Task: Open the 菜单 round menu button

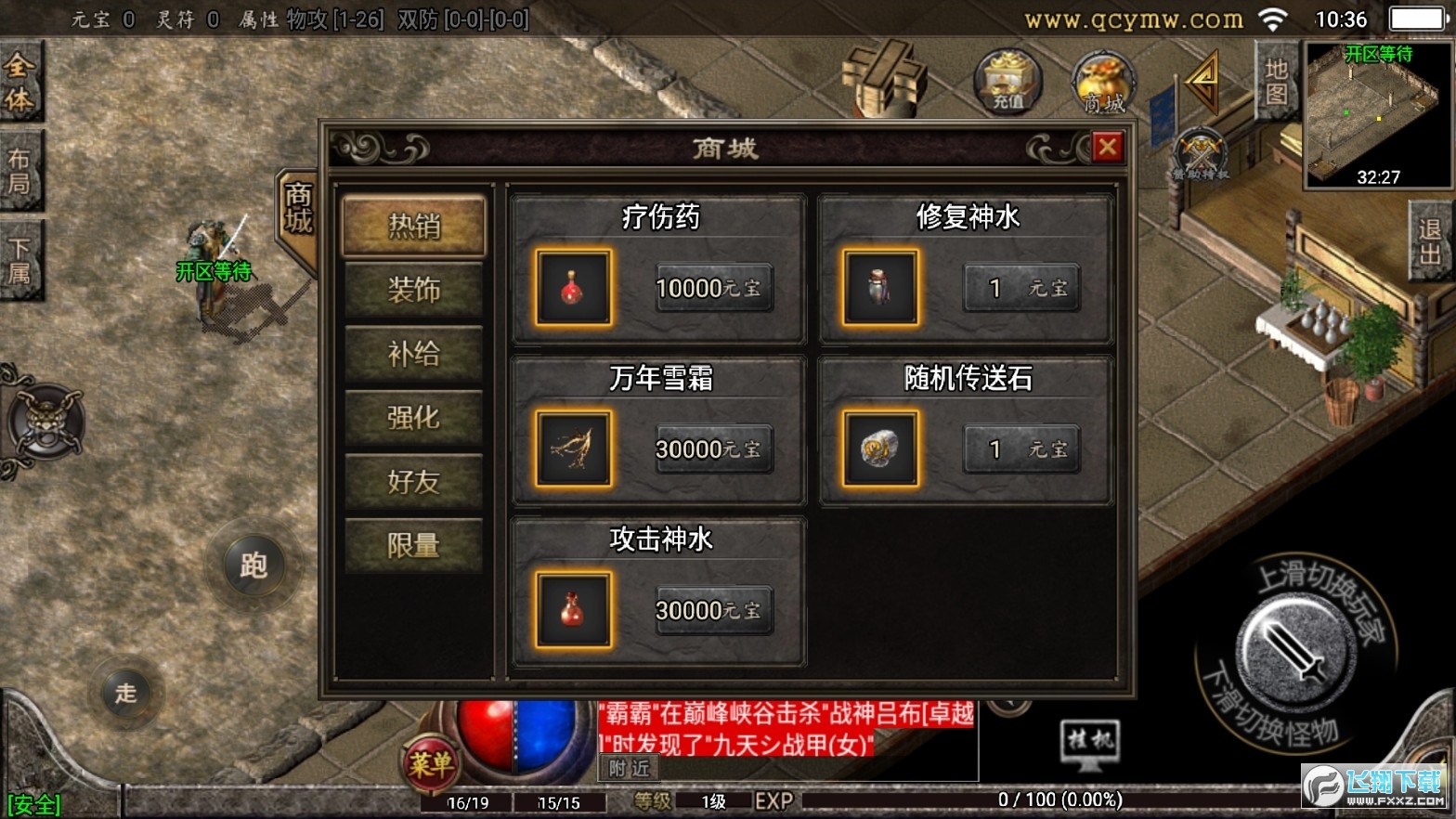Action: click(430, 764)
